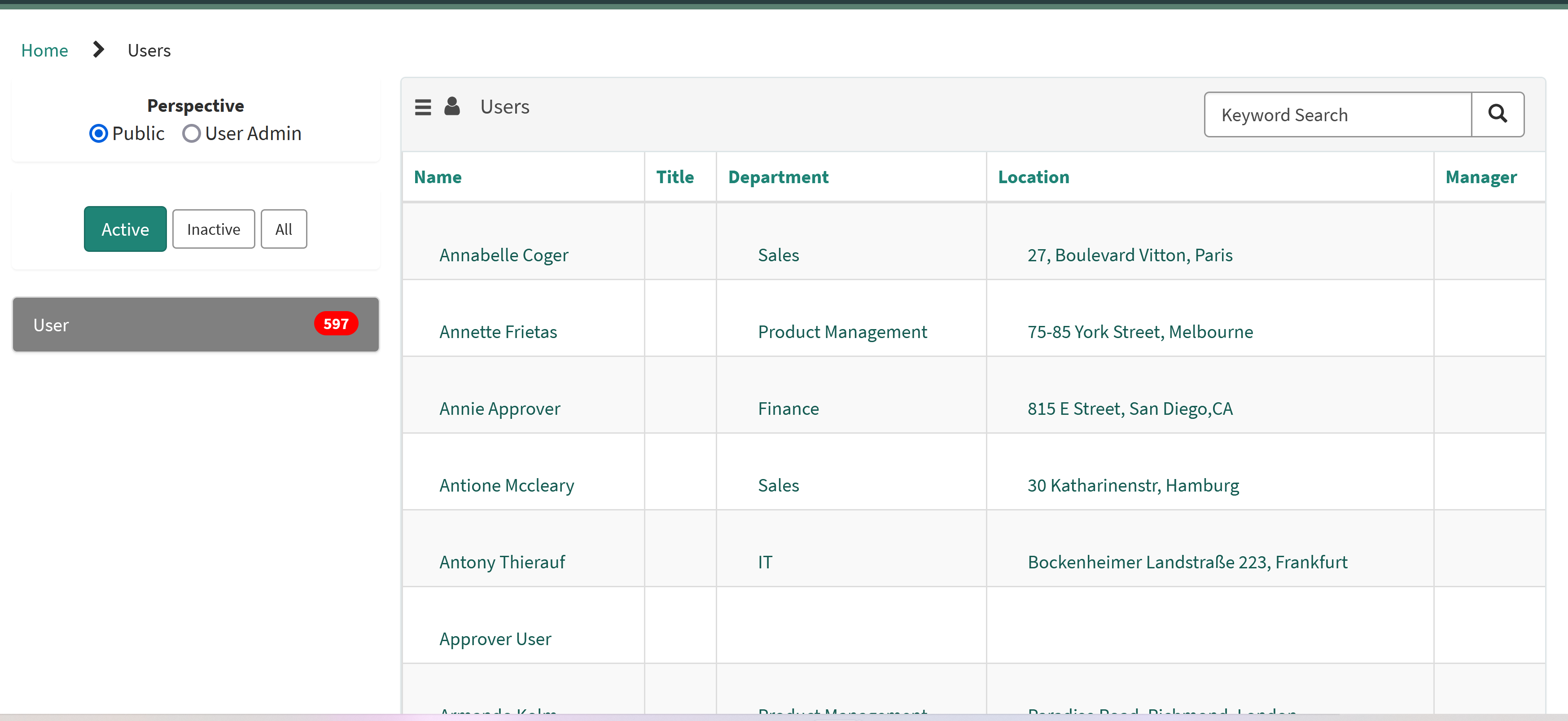Select the User category showing 597 results
The image size is (1568, 721).
click(195, 324)
